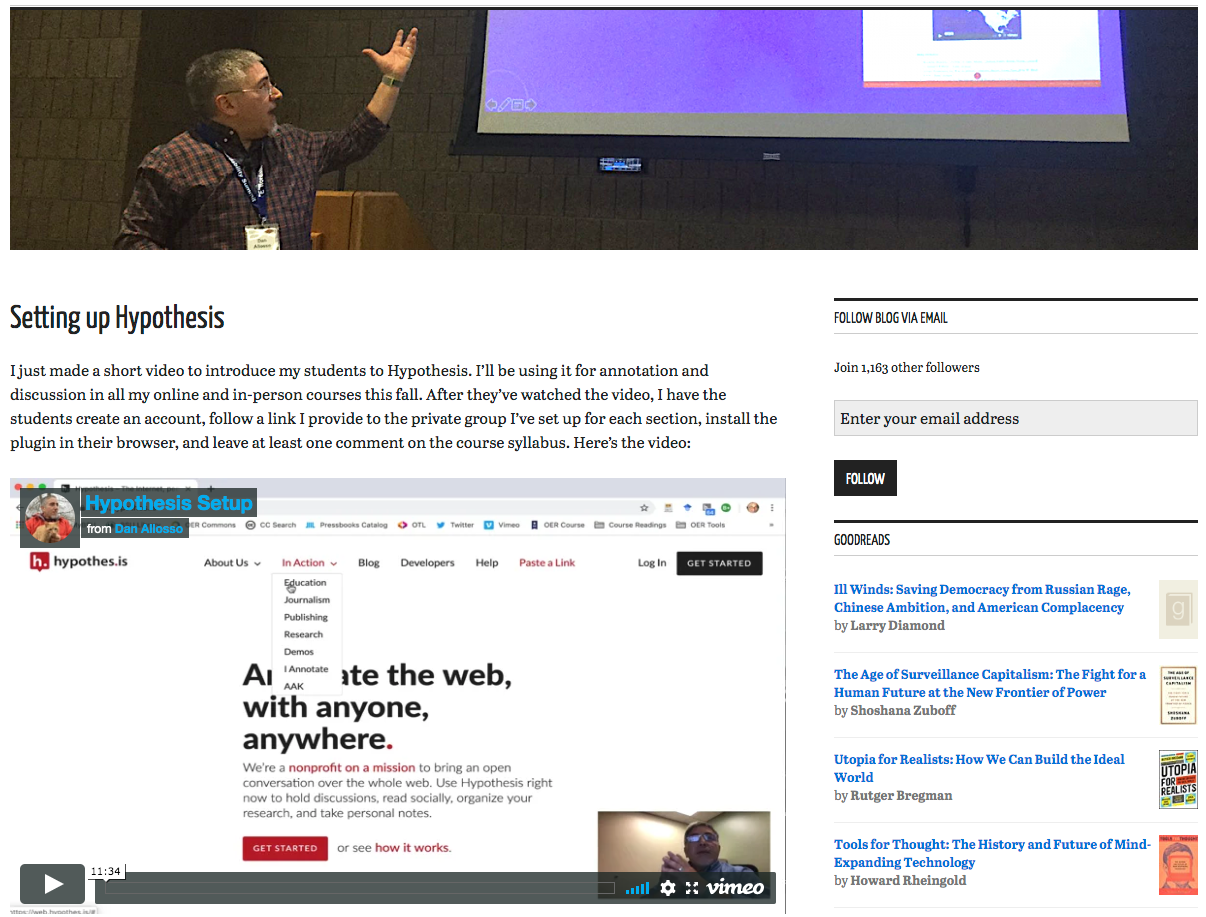Open the uploader portrait avatar on the video

(50, 519)
